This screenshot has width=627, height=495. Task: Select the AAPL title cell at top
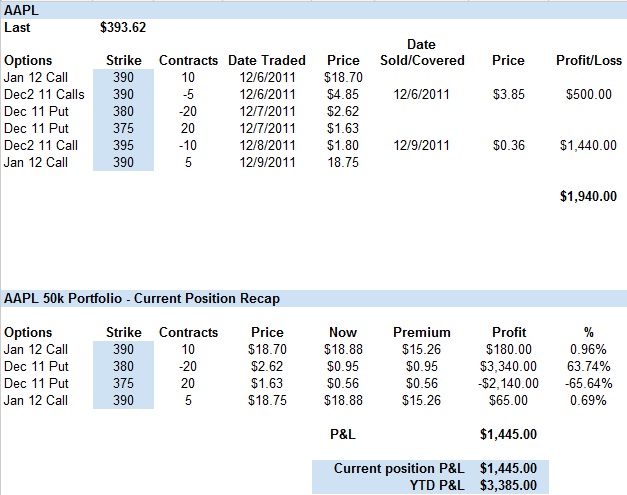pos(20,8)
